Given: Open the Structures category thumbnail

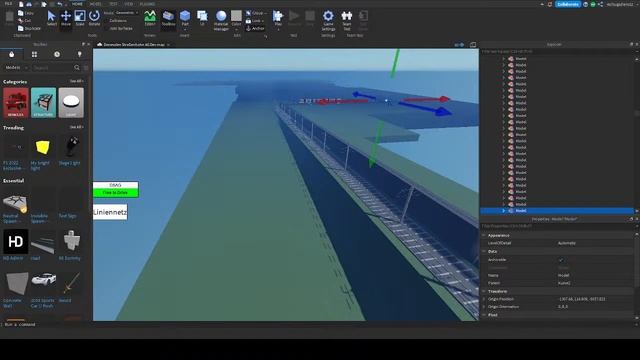Looking at the screenshot, I should tap(44, 103).
